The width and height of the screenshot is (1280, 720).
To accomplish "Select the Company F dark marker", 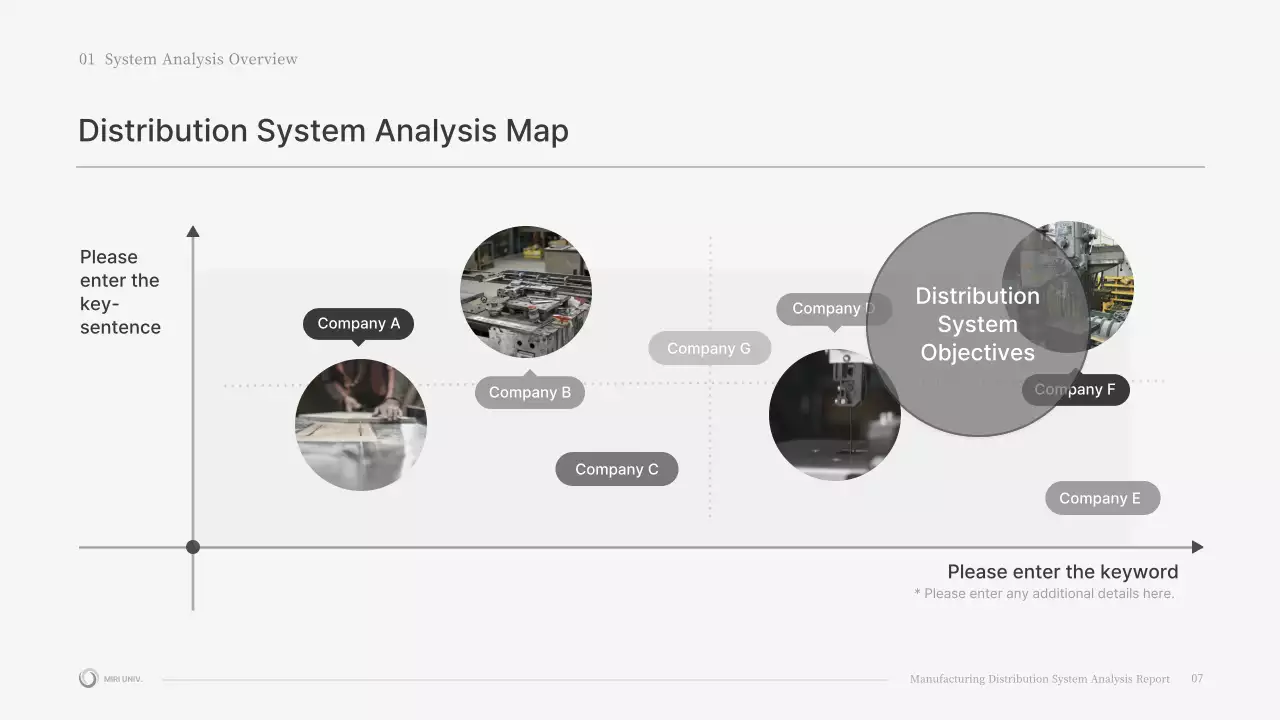I will pyautogui.click(x=1076, y=389).
